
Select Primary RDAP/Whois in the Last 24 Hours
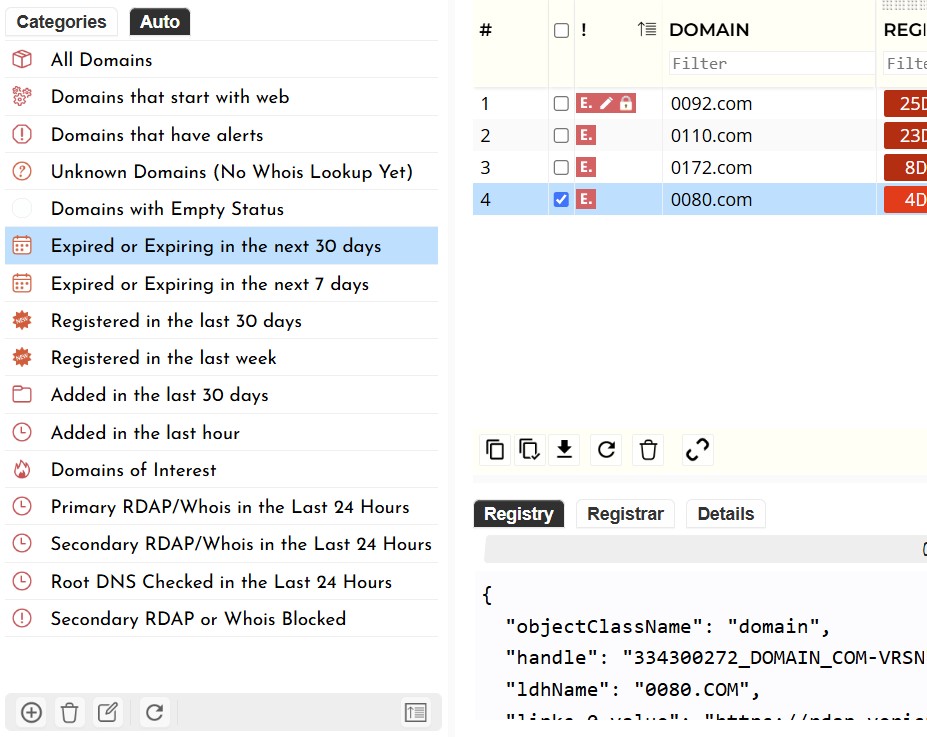point(221,507)
